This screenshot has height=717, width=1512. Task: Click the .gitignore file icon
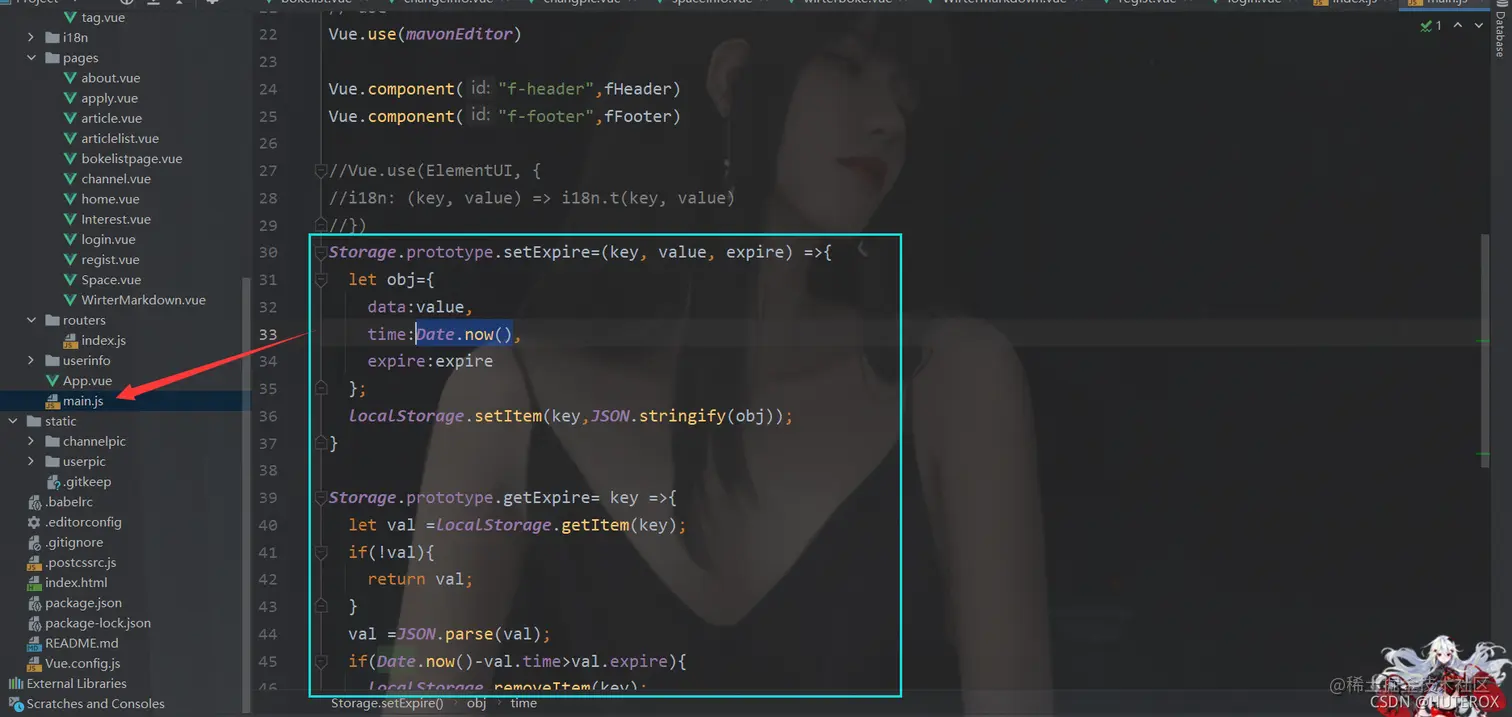(35, 542)
